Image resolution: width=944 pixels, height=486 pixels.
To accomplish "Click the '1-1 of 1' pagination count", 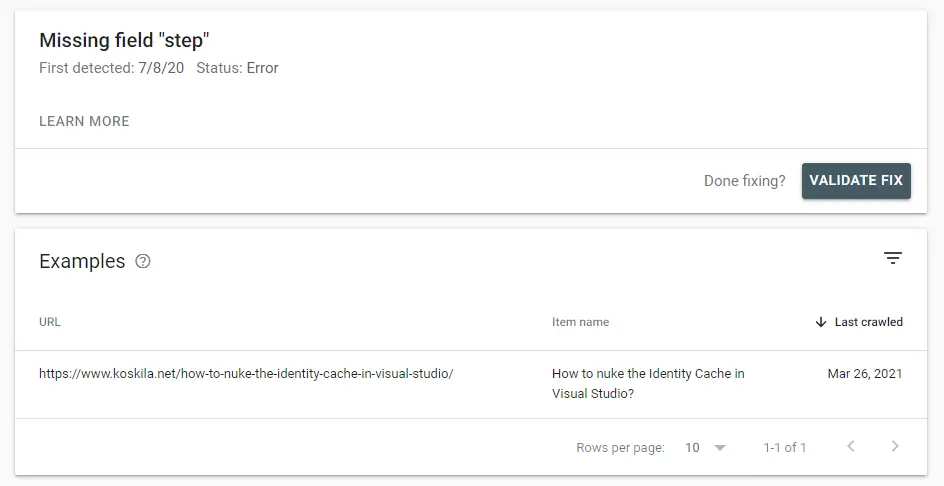I will [x=784, y=448].
